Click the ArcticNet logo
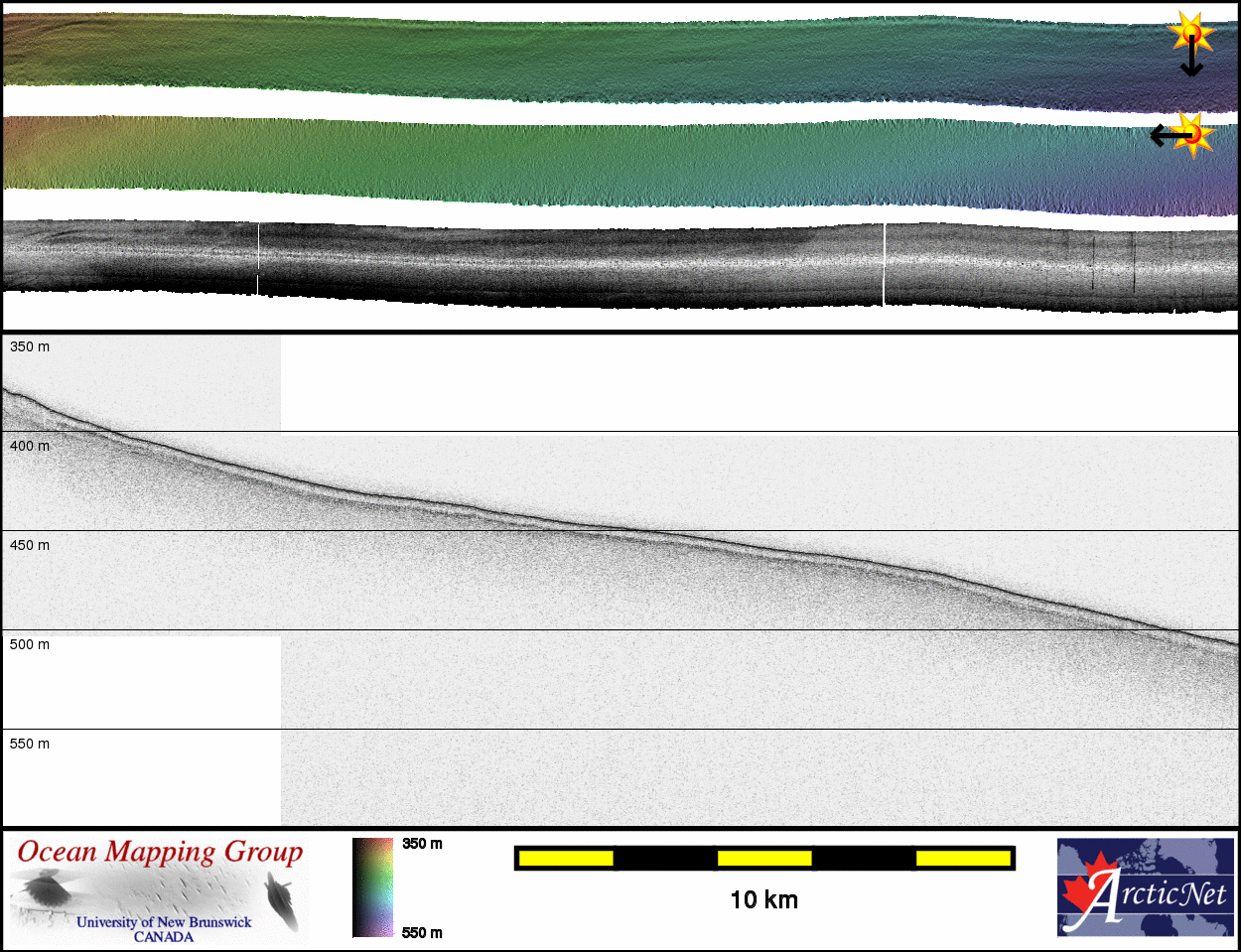Screen dimensions: 1241x952 tap(1145, 886)
